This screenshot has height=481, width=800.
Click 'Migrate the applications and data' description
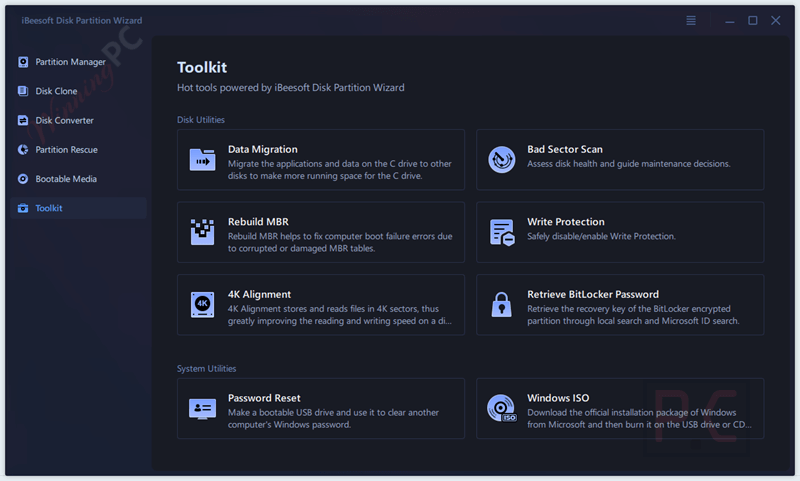pyautogui.click(x=339, y=170)
